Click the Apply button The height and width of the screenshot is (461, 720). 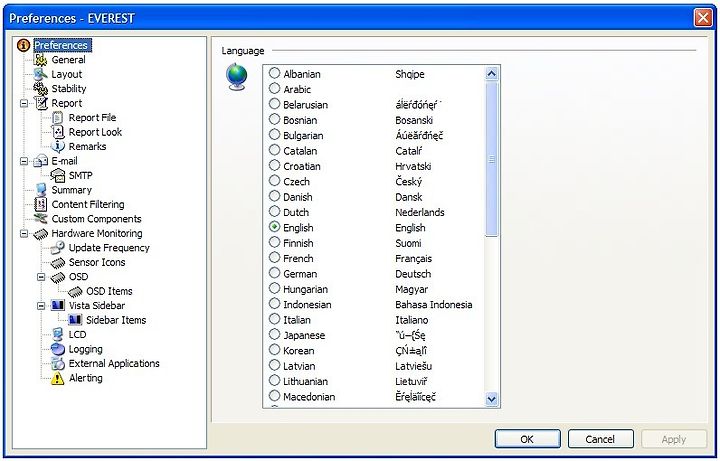(674, 439)
